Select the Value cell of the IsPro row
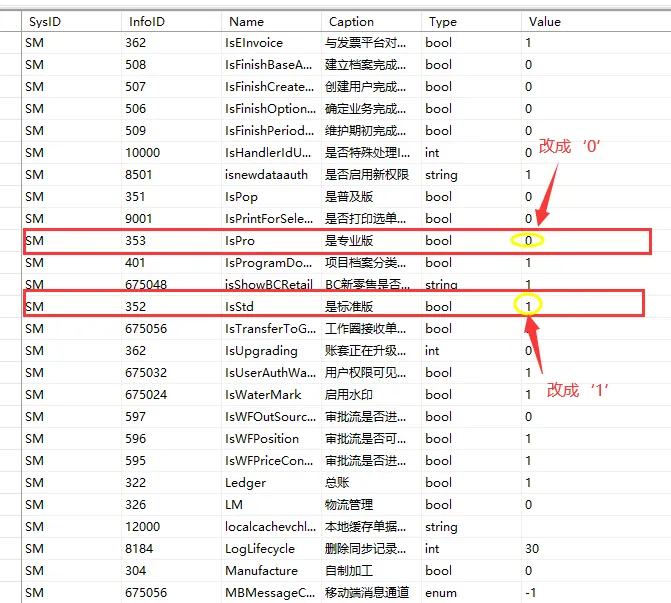The width and height of the screenshot is (671, 603). tap(528, 240)
